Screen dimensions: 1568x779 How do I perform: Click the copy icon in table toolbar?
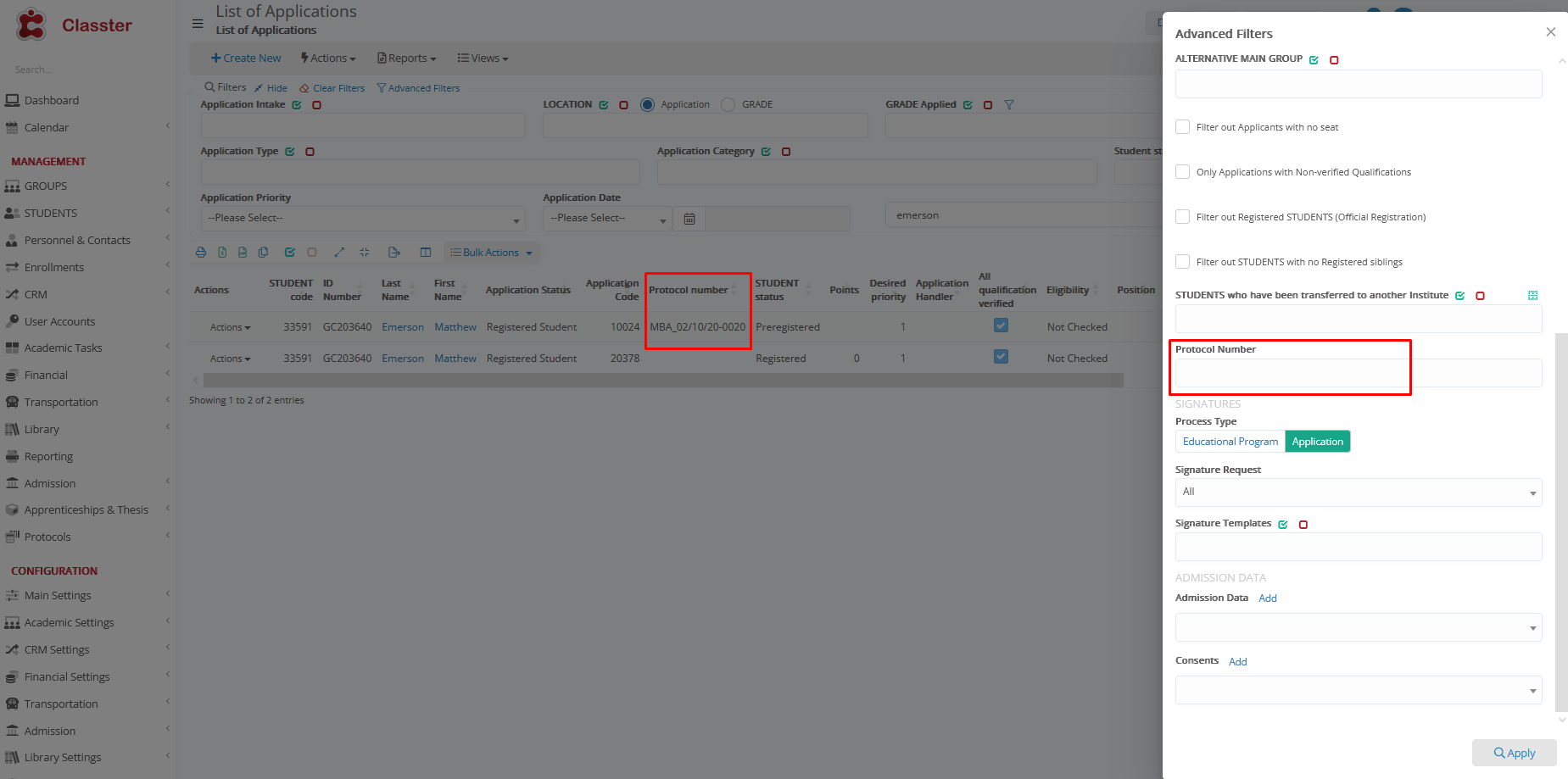pos(263,253)
